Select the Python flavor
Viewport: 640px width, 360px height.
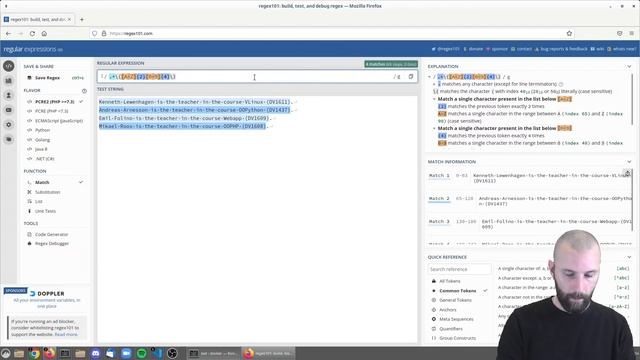(x=42, y=130)
